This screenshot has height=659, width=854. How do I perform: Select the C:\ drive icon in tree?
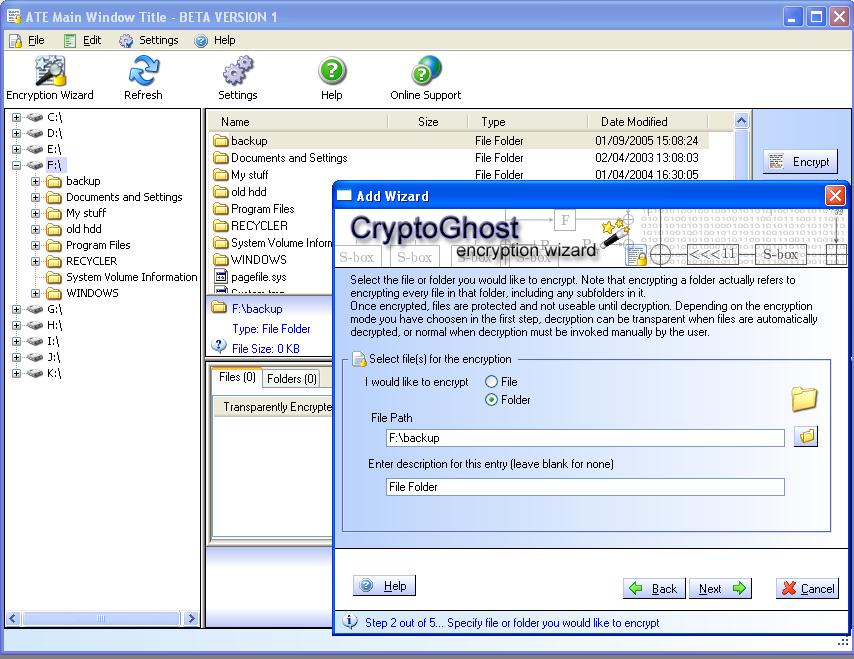coord(35,117)
